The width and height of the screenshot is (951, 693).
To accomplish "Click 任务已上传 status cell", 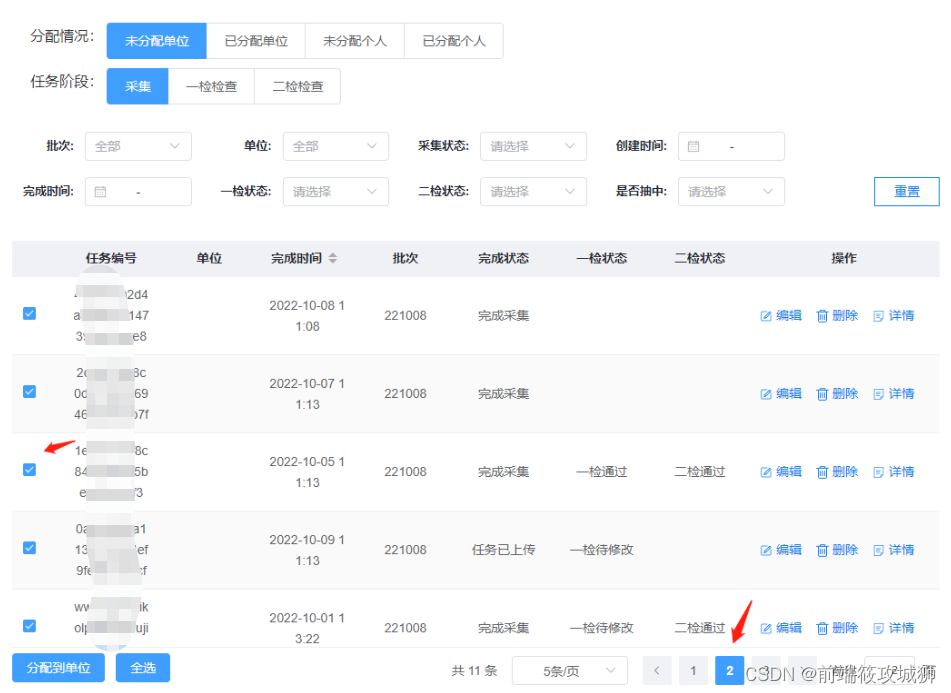I will point(503,550).
